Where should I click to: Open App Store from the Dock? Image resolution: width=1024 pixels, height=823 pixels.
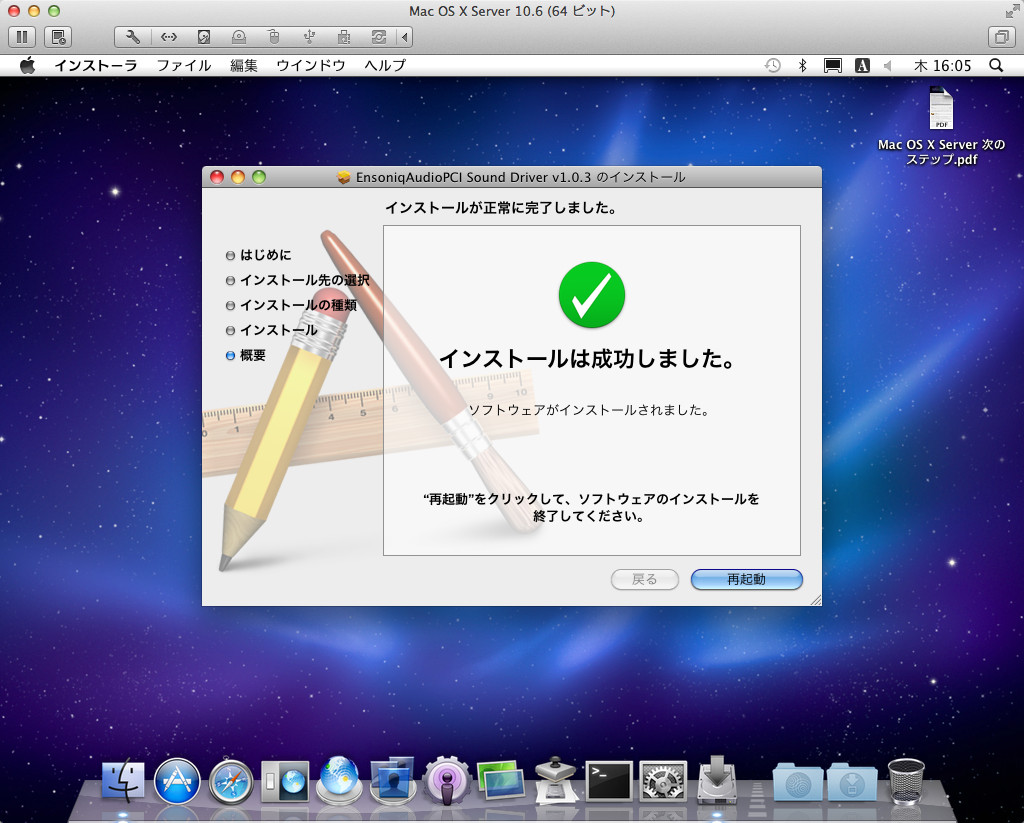[x=177, y=781]
